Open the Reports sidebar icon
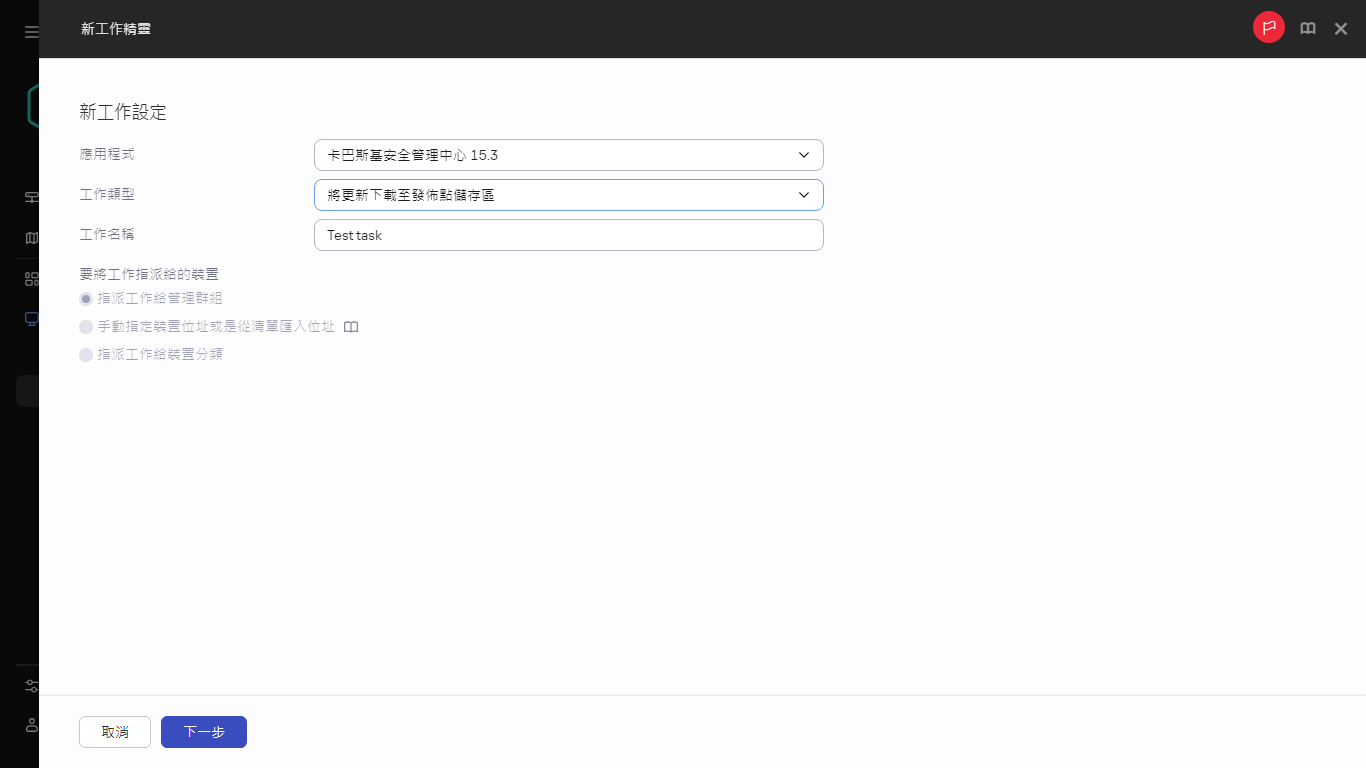 click(x=29, y=238)
